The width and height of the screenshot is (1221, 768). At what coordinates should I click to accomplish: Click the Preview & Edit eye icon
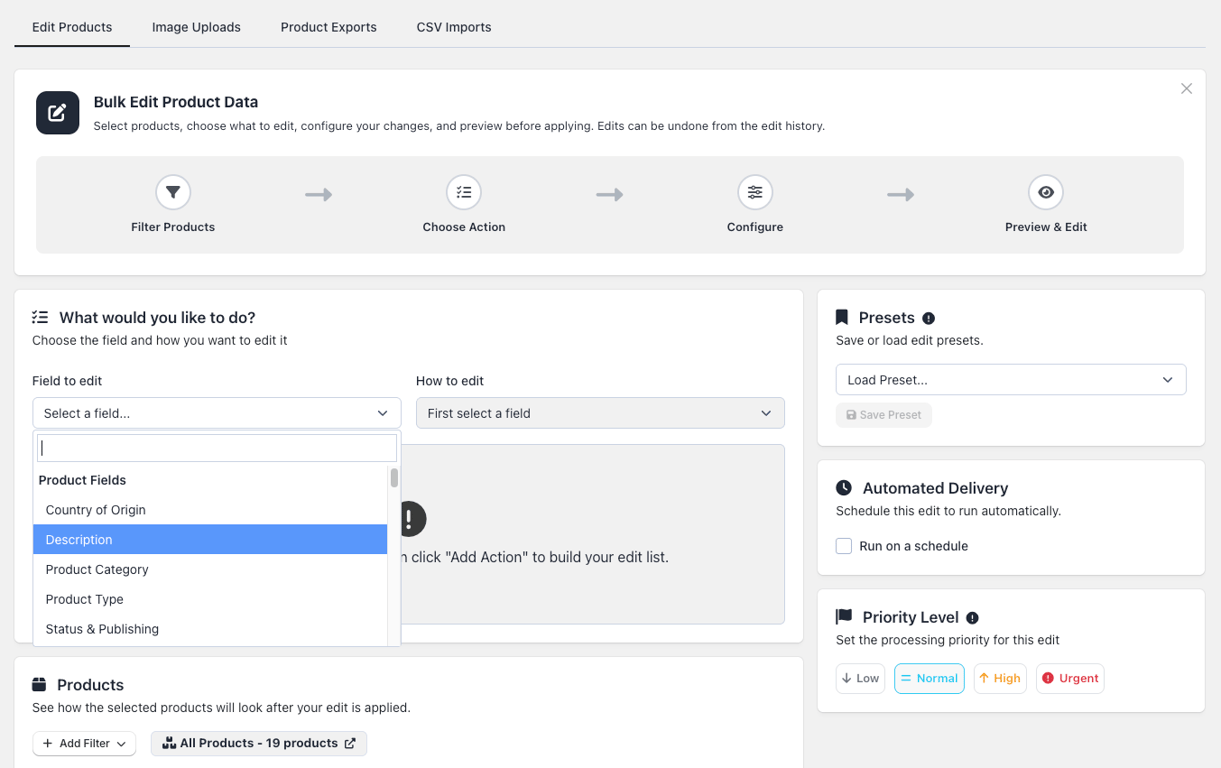point(1046,192)
